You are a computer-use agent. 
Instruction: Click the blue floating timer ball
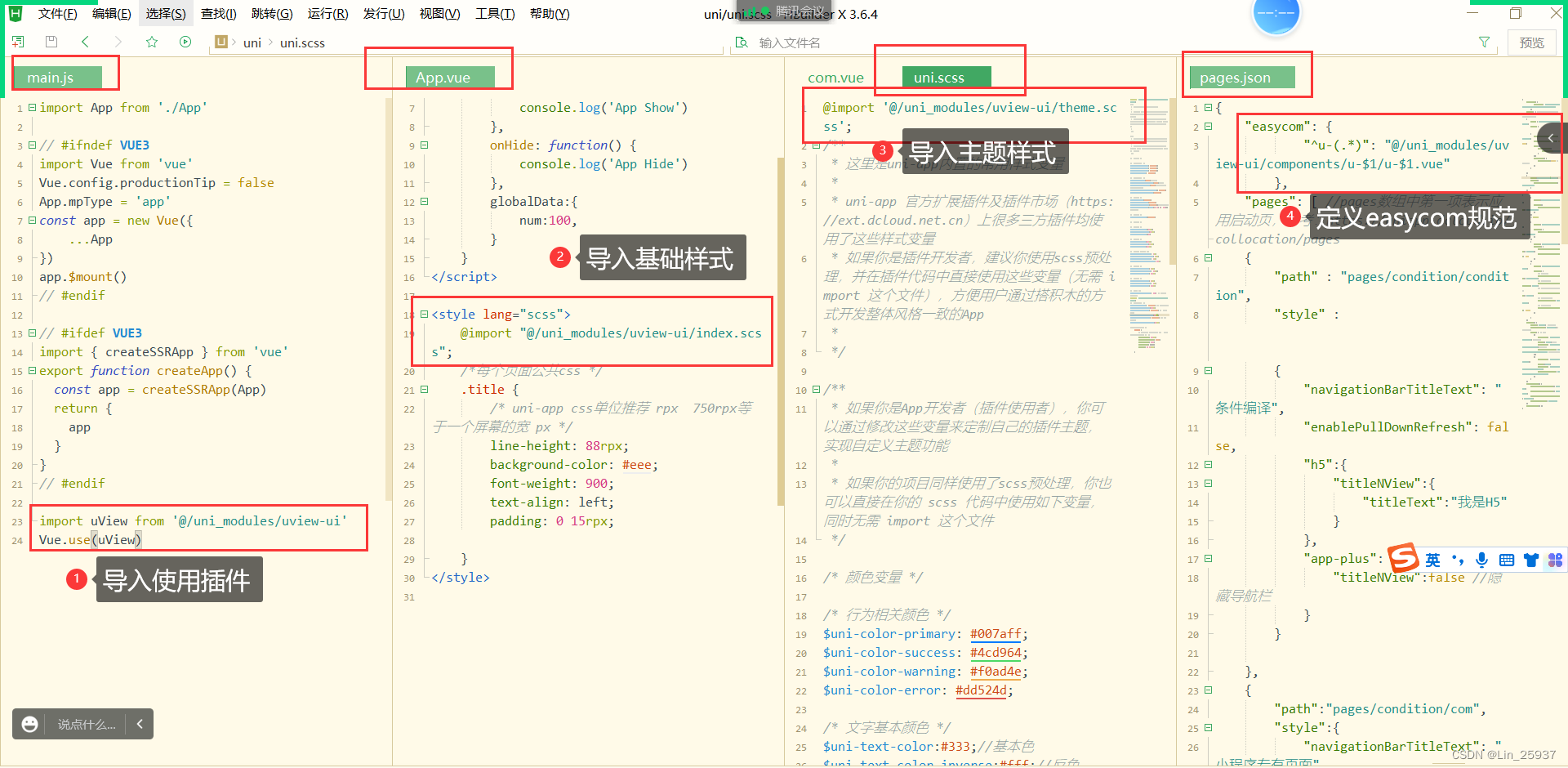click(1276, 14)
